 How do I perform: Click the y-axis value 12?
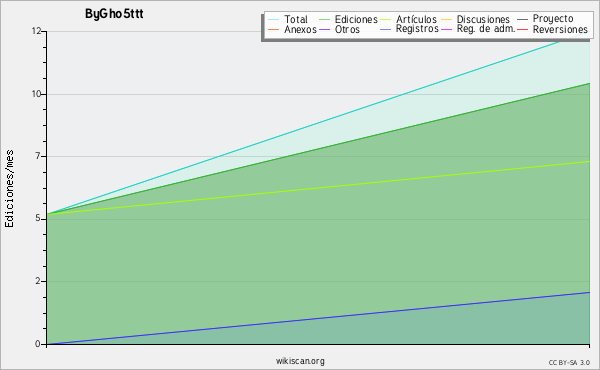[x=37, y=31]
